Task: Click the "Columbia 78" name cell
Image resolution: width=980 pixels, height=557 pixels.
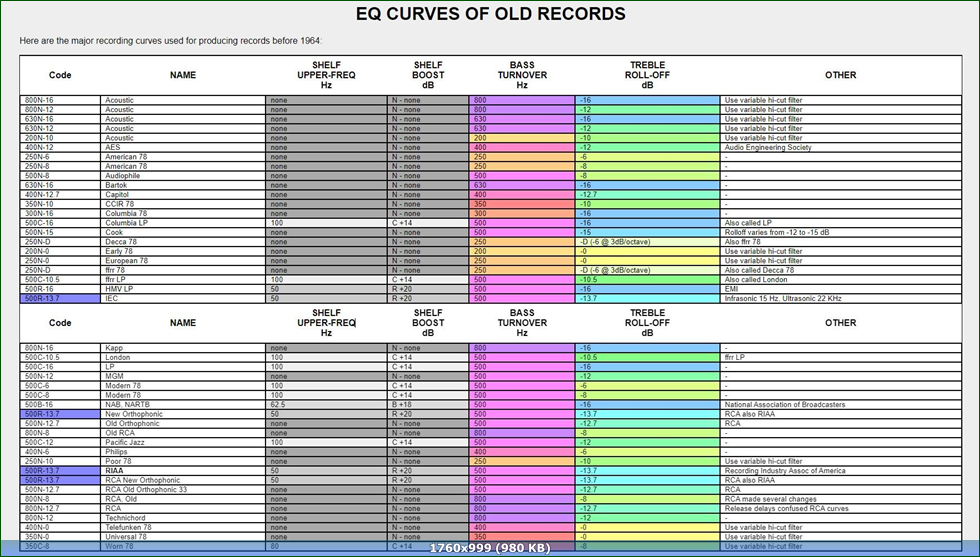Action: (182, 213)
